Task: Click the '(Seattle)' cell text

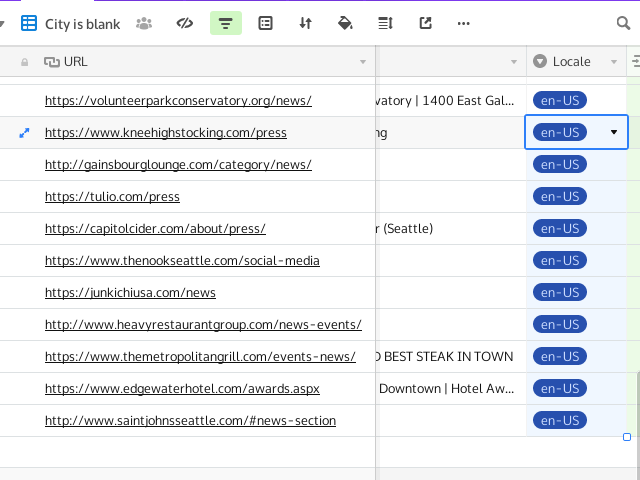Action: 408,229
